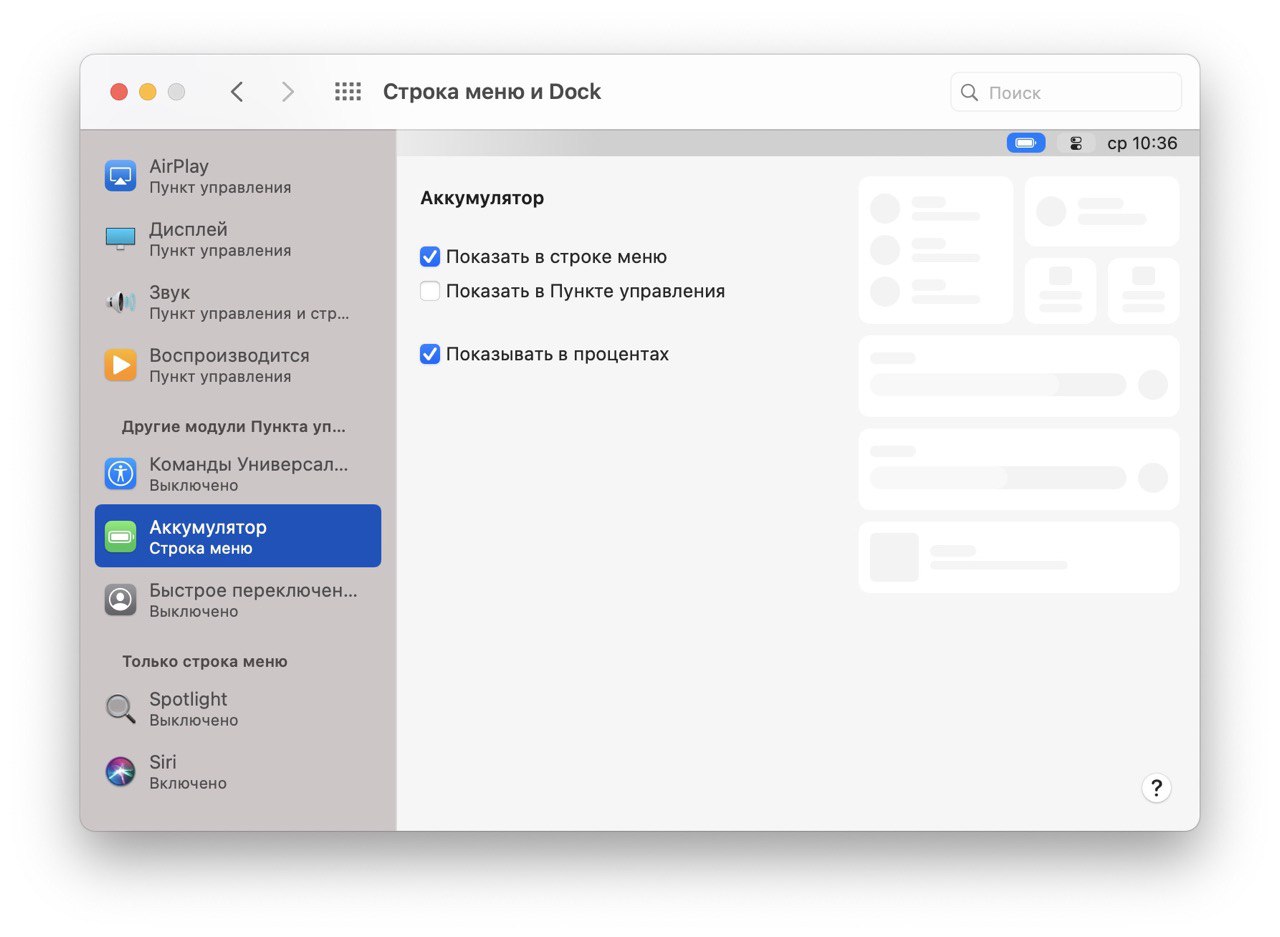
Task: Click battery icon in preview menu bar
Action: coord(1026,143)
